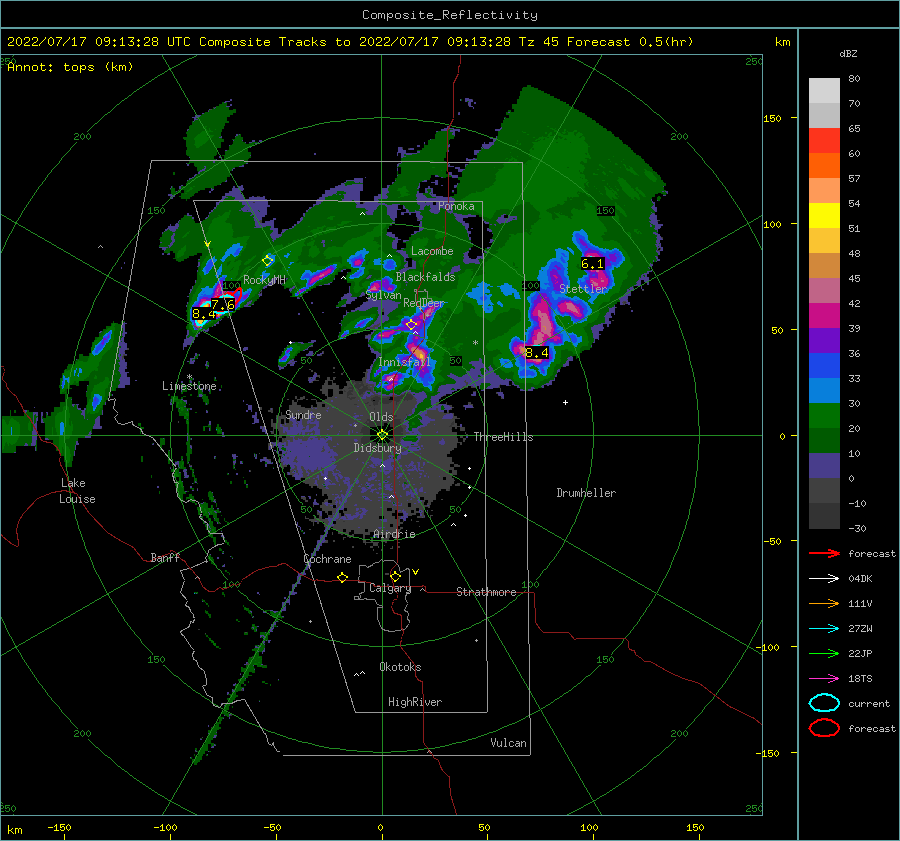The image size is (900, 841).
Task: Select the yellow diamond marker at RedDeer
Action: (411, 325)
